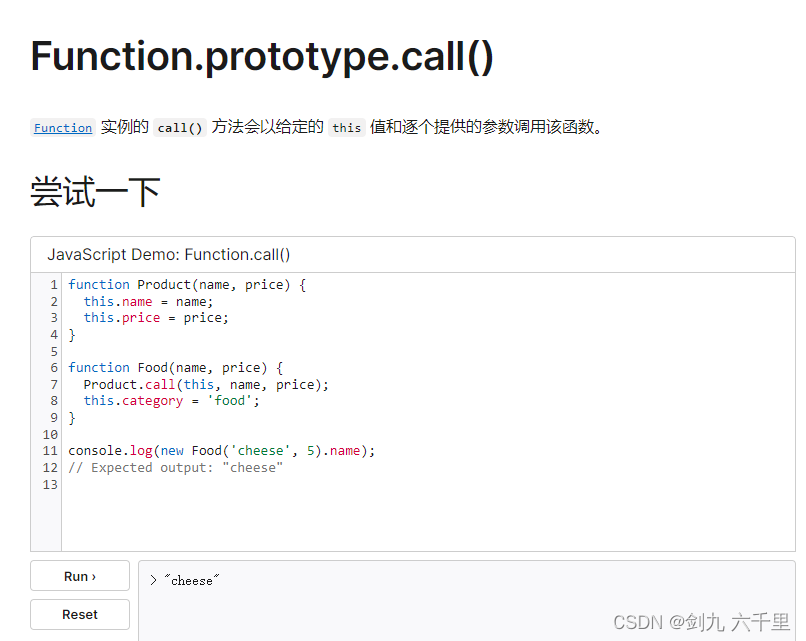Click line number 7 in the editor

53,384
